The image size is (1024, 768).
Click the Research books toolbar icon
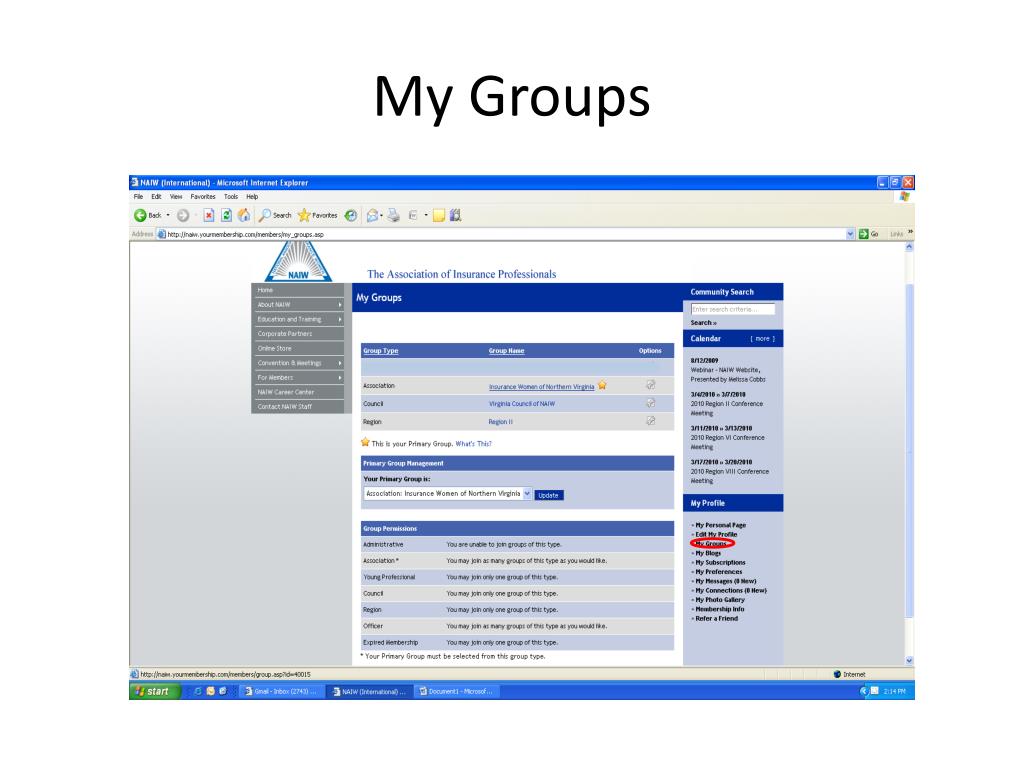pyautogui.click(x=456, y=215)
